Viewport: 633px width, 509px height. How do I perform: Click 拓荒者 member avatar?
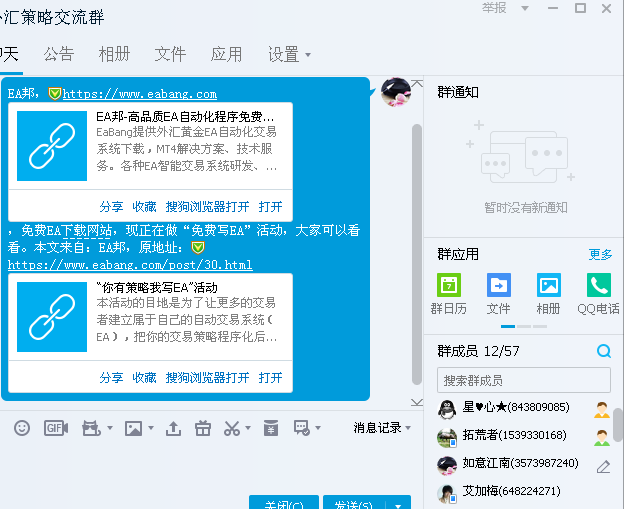point(447,438)
